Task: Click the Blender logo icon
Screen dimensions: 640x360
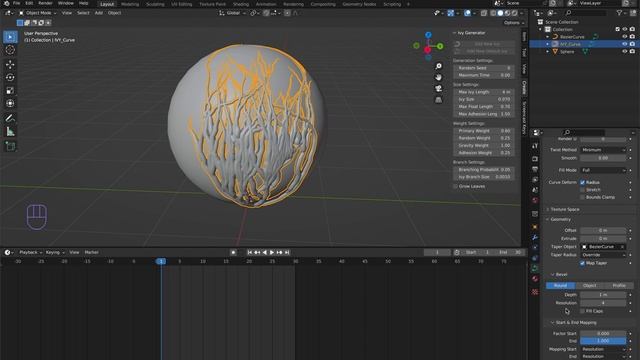Action: click(x=6, y=3)
